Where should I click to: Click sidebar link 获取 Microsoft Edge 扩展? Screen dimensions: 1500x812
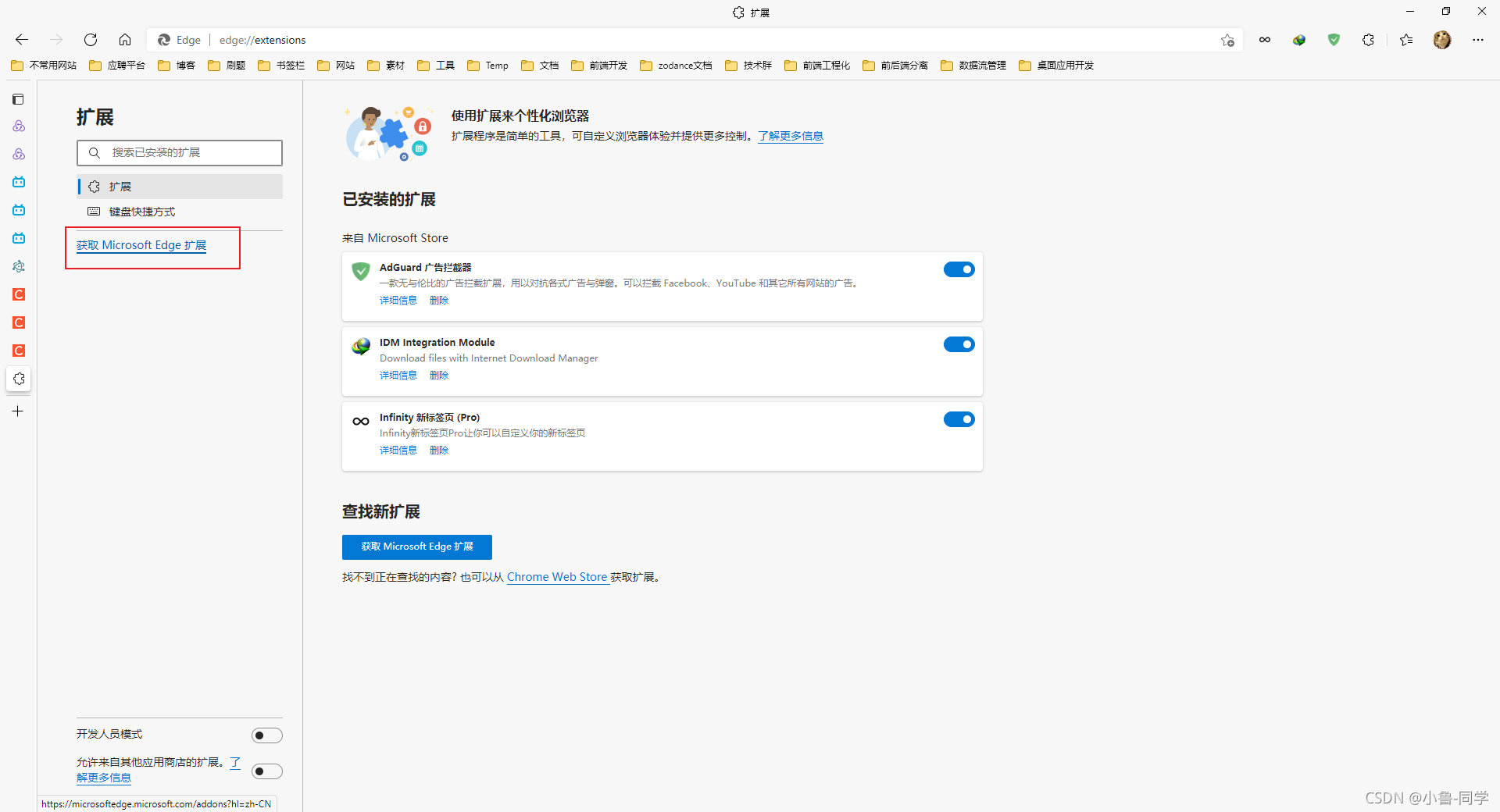click(x=141, y=245)
